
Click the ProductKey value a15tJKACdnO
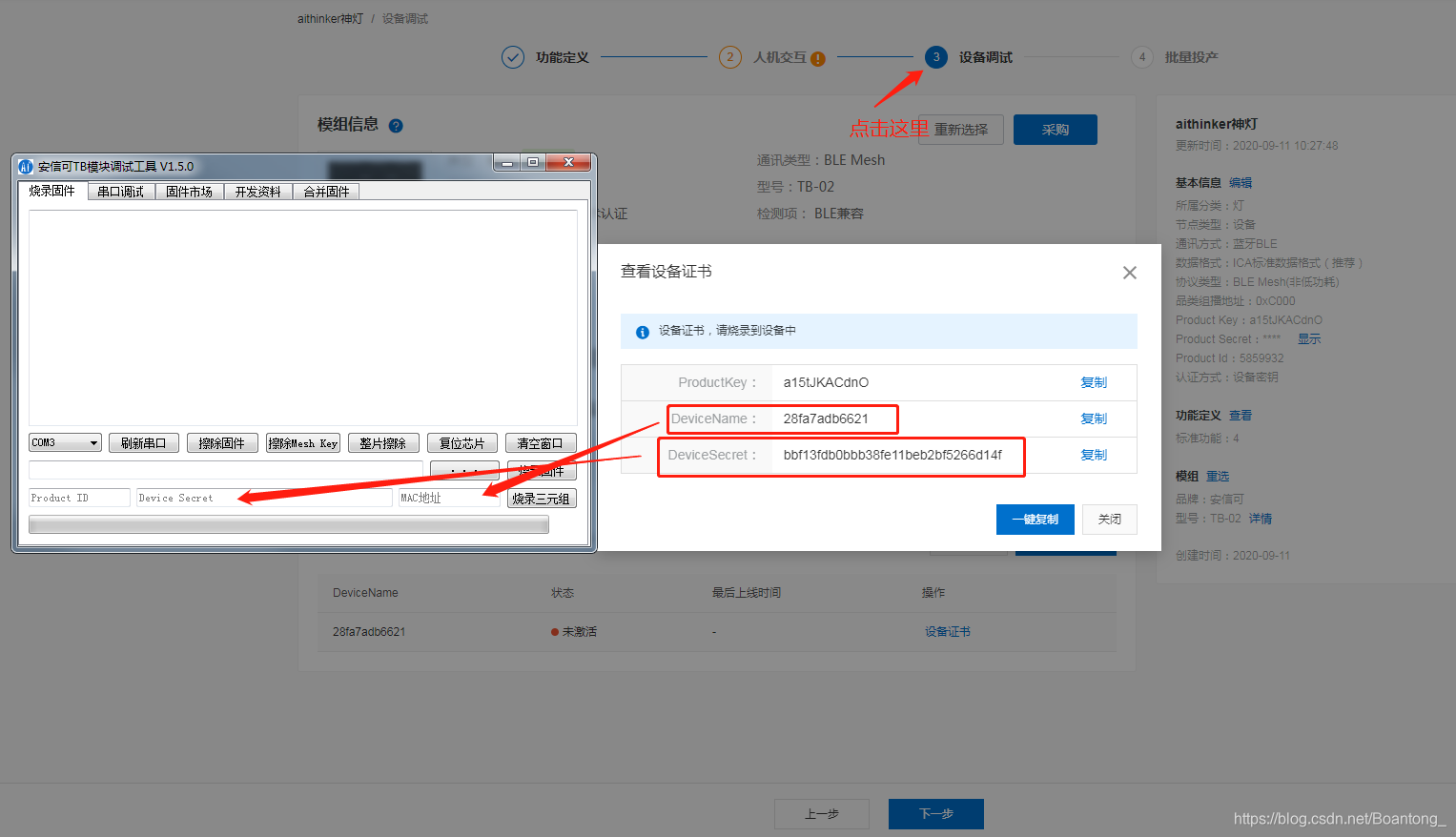click(826, 382)
